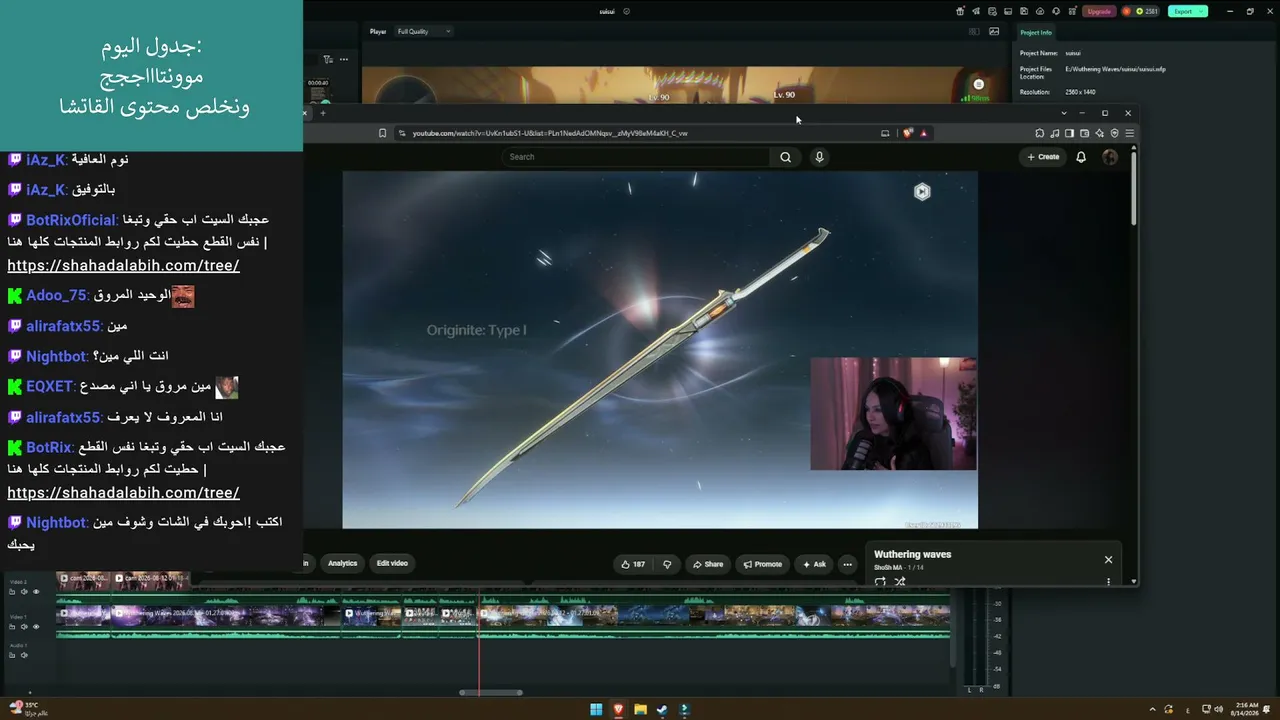Open Steam from the taskbar
Viewport: 1280px width, 720px height.
tap(662, 710)
